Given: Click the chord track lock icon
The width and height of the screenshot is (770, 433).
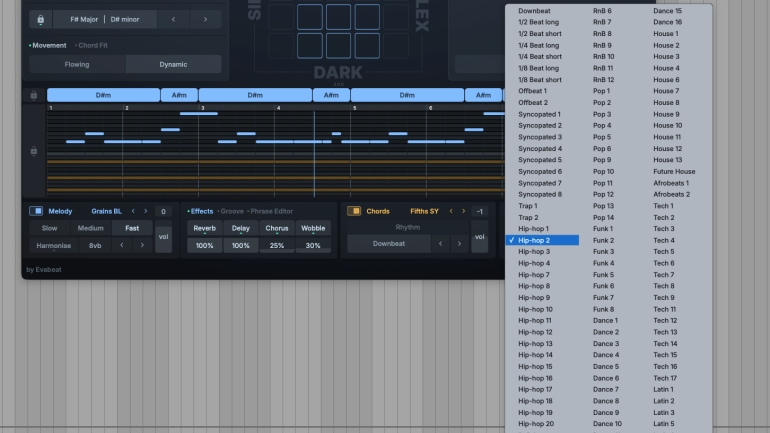Looking at the screenshot, I should pyautogui.click(x=33, y=96).
